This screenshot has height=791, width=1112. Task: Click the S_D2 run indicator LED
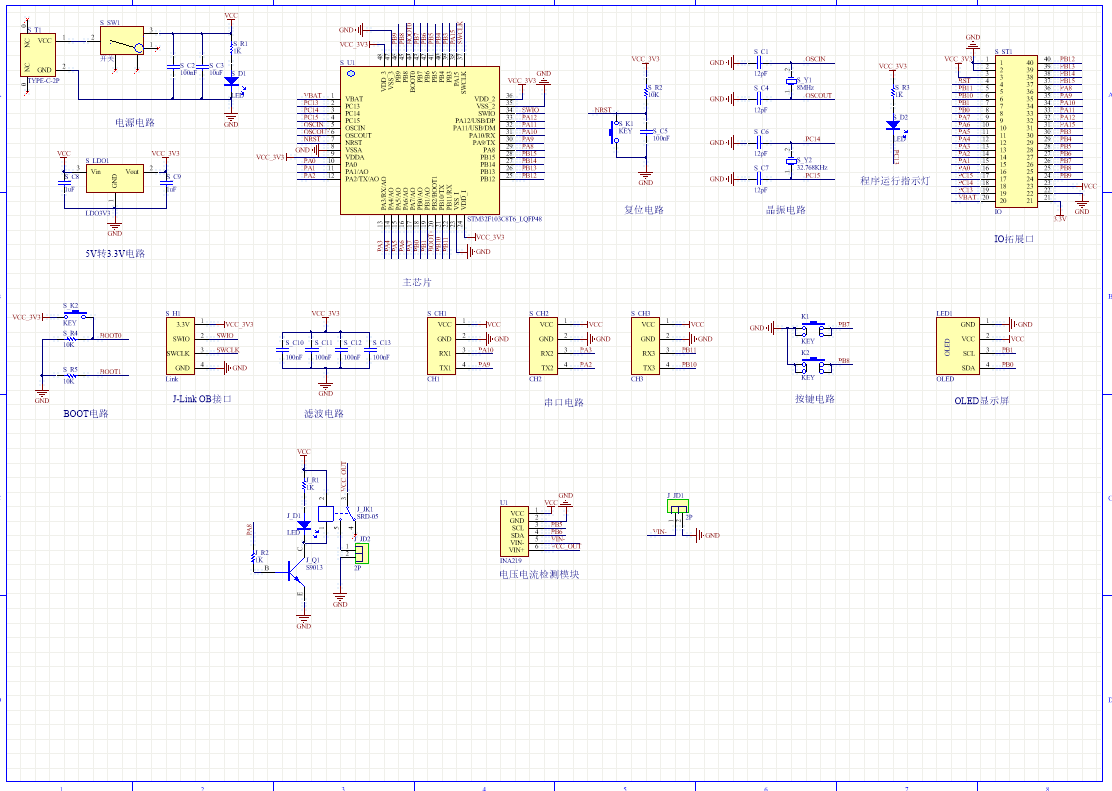[894, 126]
